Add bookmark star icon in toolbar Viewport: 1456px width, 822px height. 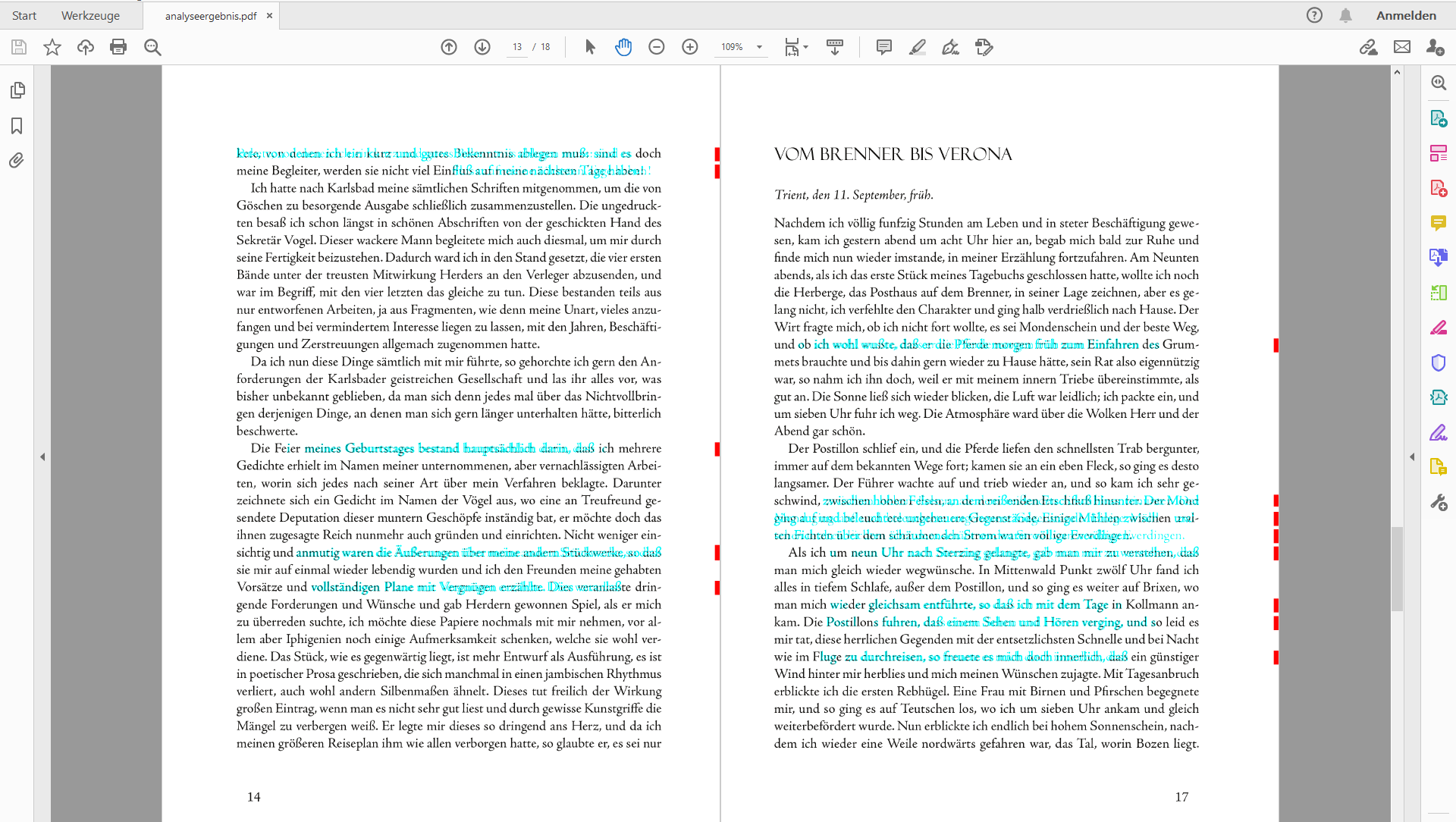tap(52, 47)
